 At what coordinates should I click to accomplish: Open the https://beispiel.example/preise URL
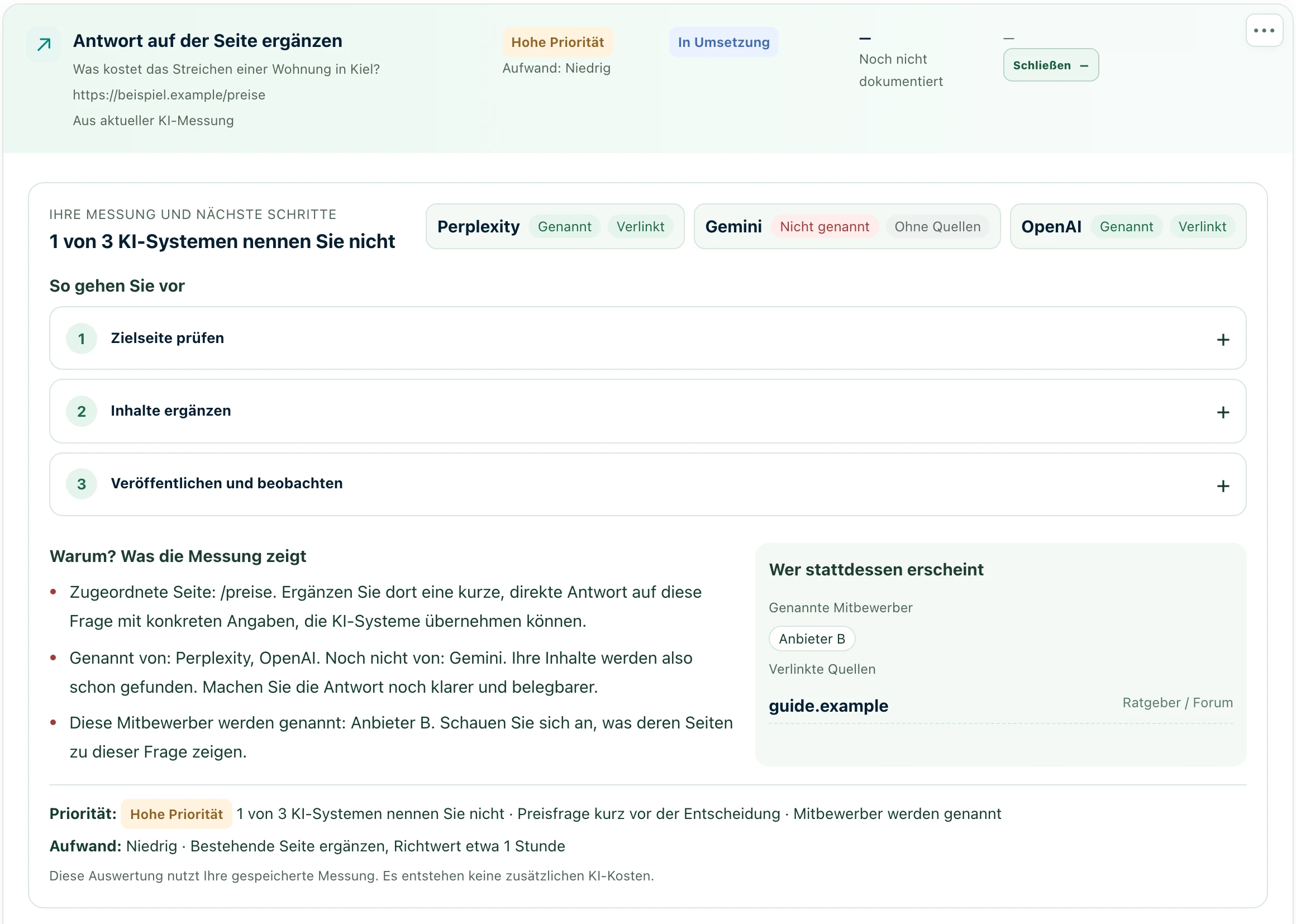(x=169, y=94)
